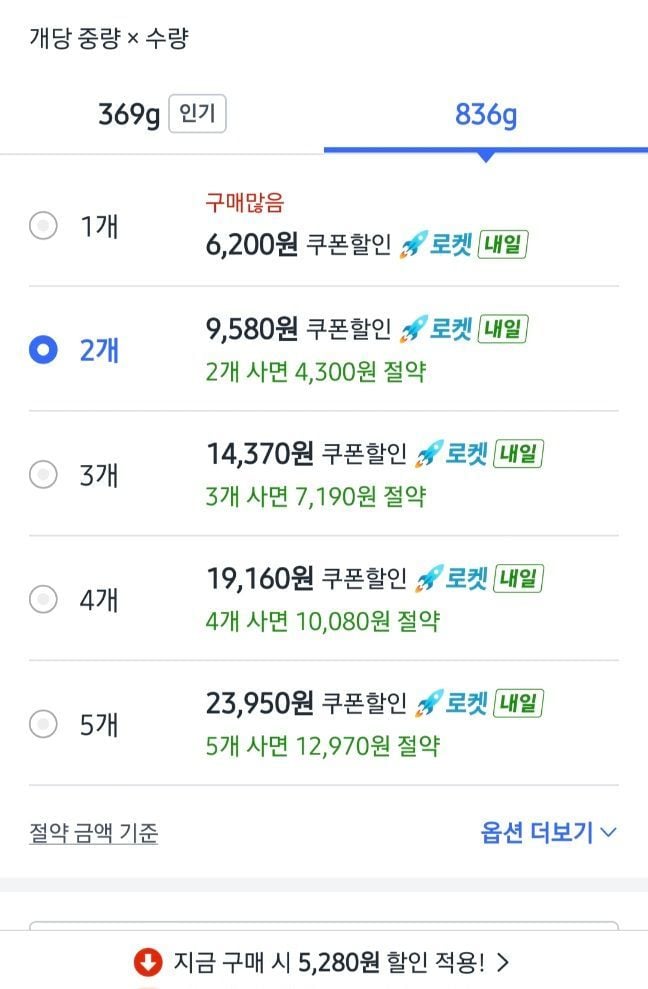Image resolution: width=648 pixels, height=989 pixels.
Task: Click the red down-arrow discount icon
Action: pos(147,963)
